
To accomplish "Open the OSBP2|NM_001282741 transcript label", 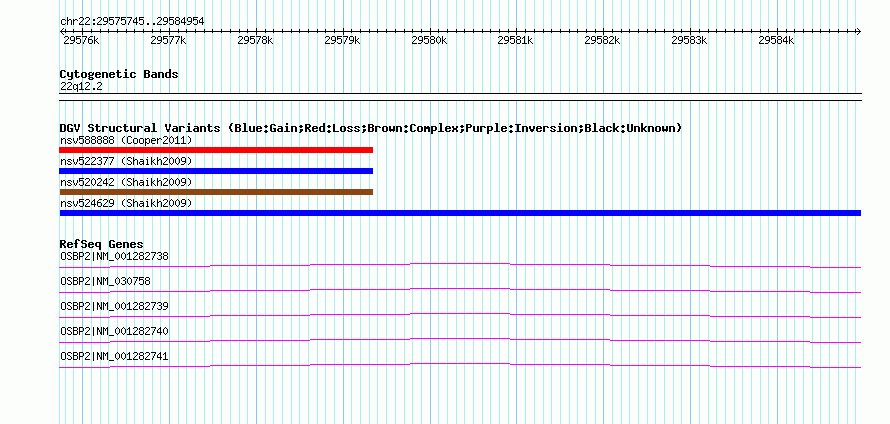I will tap(114, 356).
